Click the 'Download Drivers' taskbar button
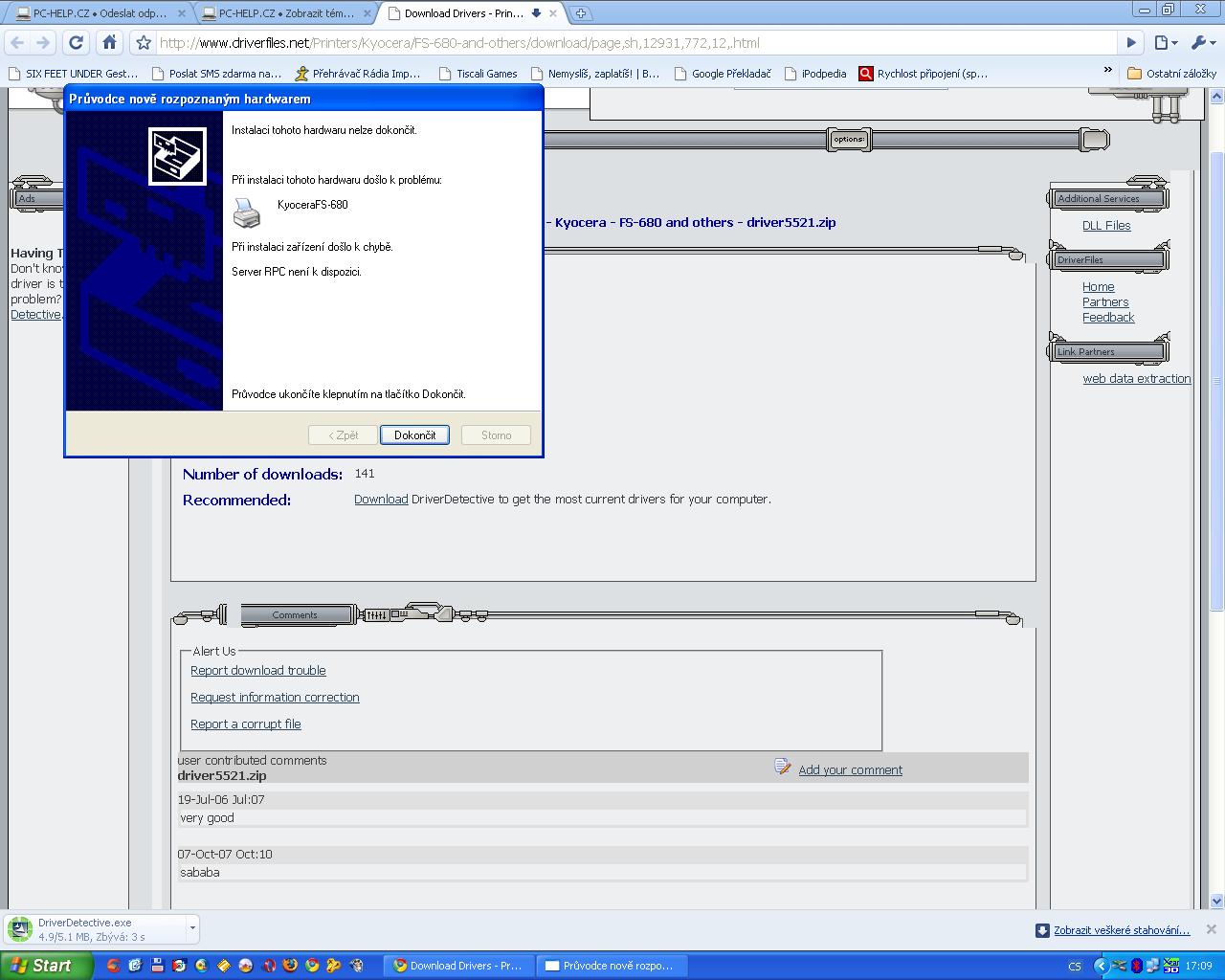Viewport: 1225px width, 980px height. click(x=458, y=966)
